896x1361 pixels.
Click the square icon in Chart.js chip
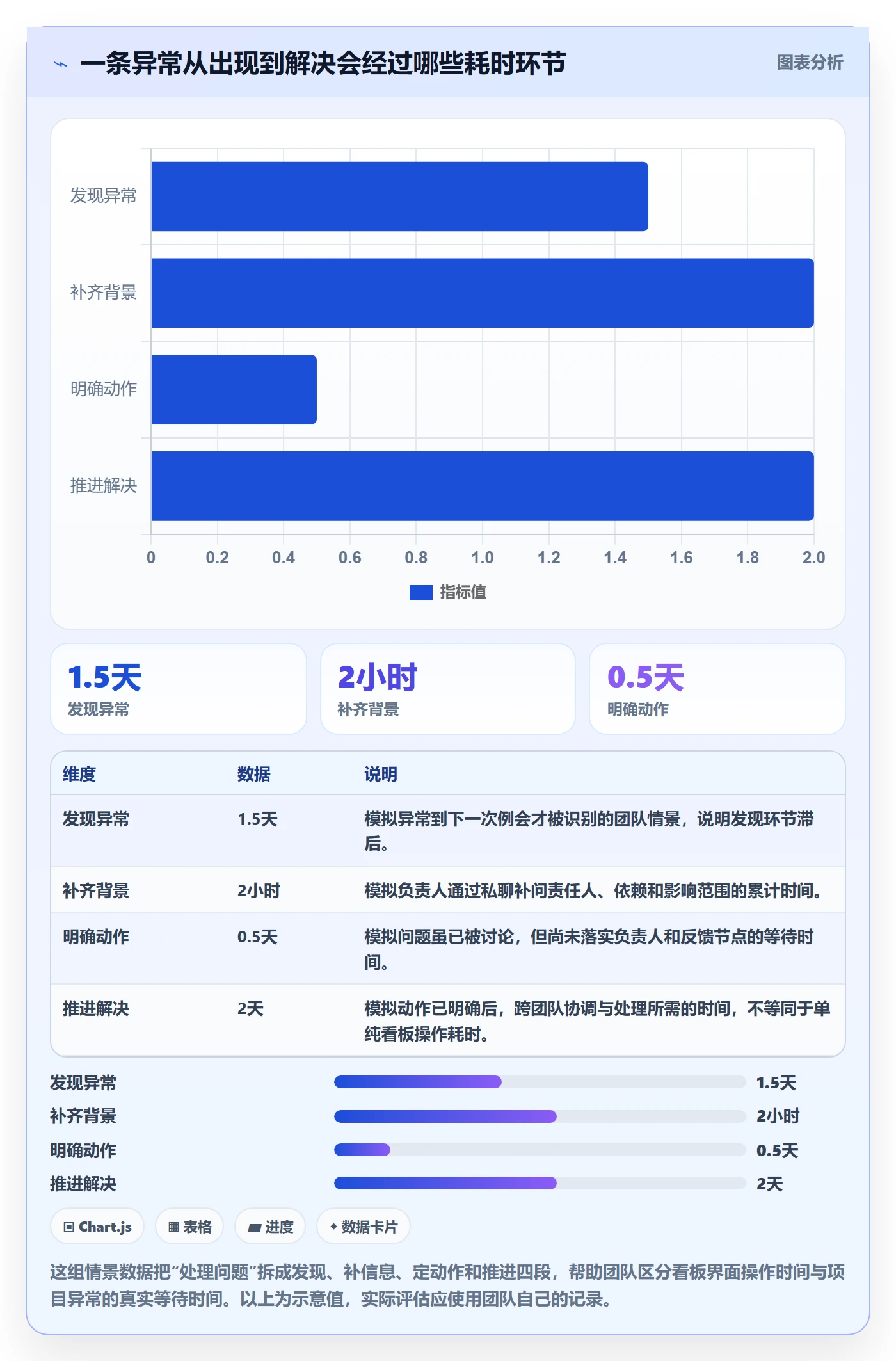[x=69, y=1227]
